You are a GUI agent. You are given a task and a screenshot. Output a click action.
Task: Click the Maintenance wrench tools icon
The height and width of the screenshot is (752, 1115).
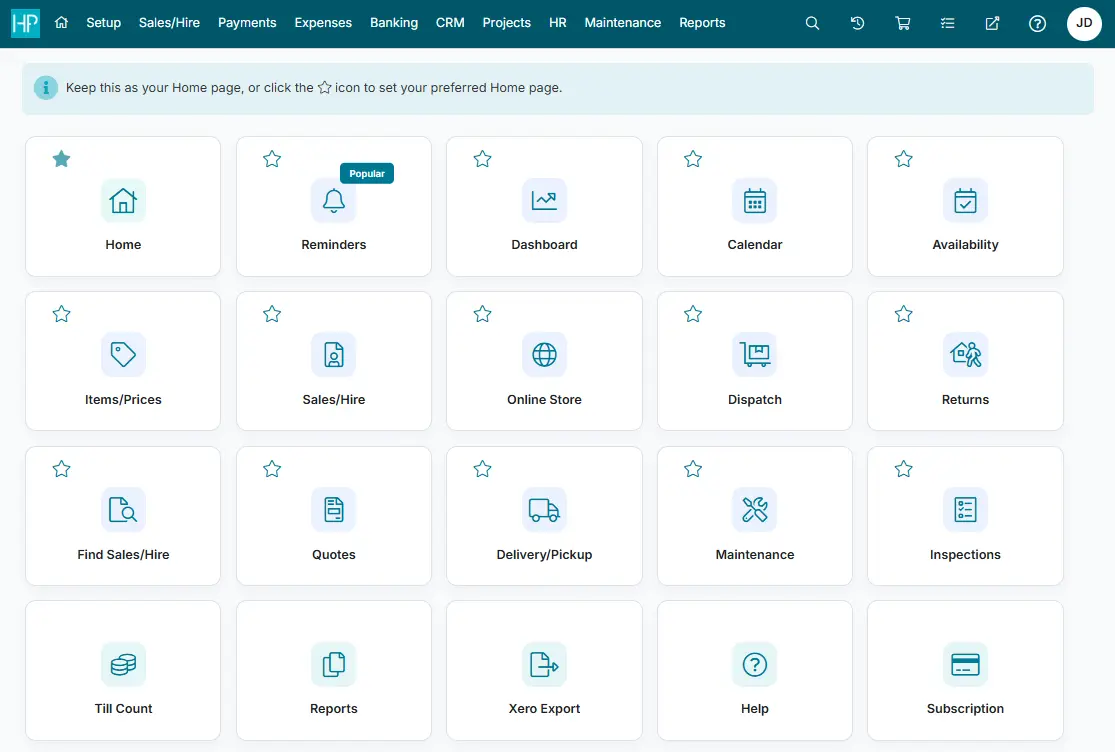pyautogui.click(x=754, y=510)
